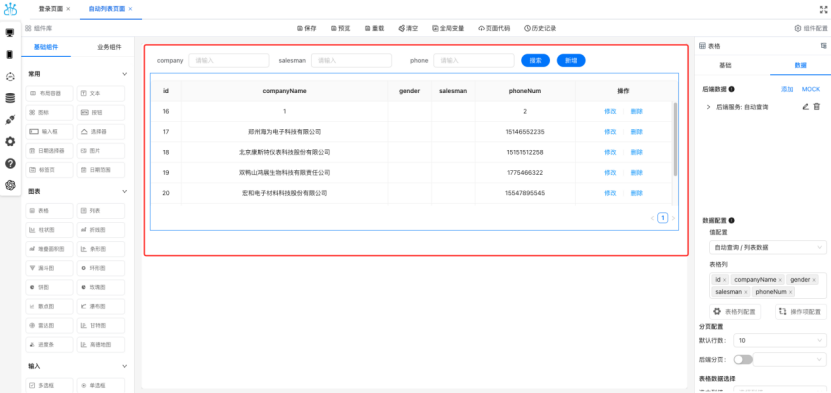Click 添加 link beside 后端数据
Image resolution: width=831 pixels, height=393 pixels.
coord(787,90)
